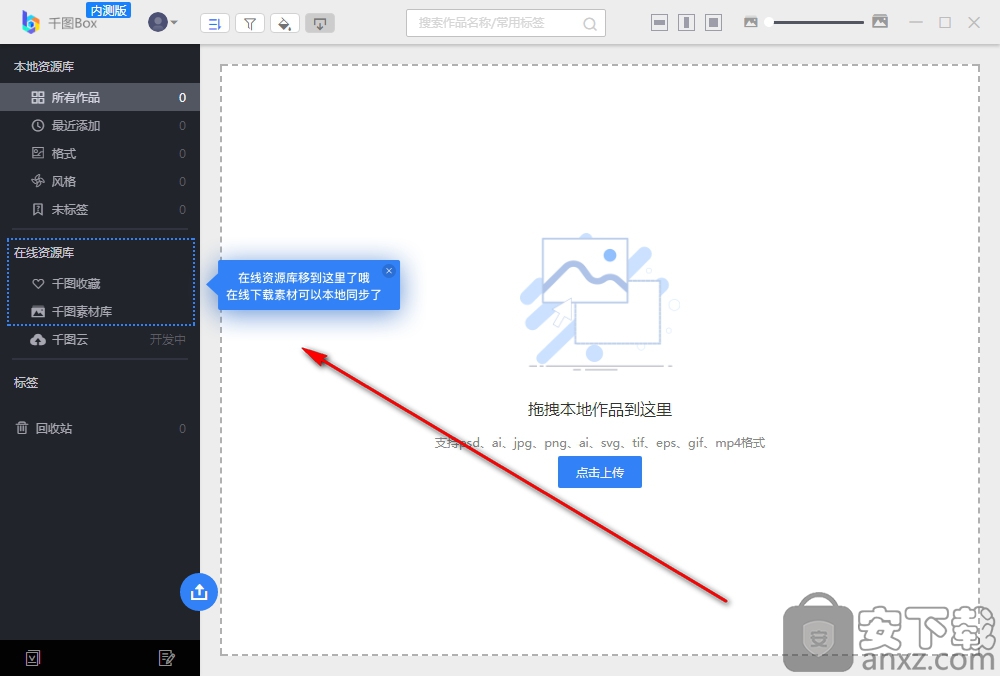Maximize the 千图Box window
Viewport: 1000px width, 676px height.
(945, 22)
